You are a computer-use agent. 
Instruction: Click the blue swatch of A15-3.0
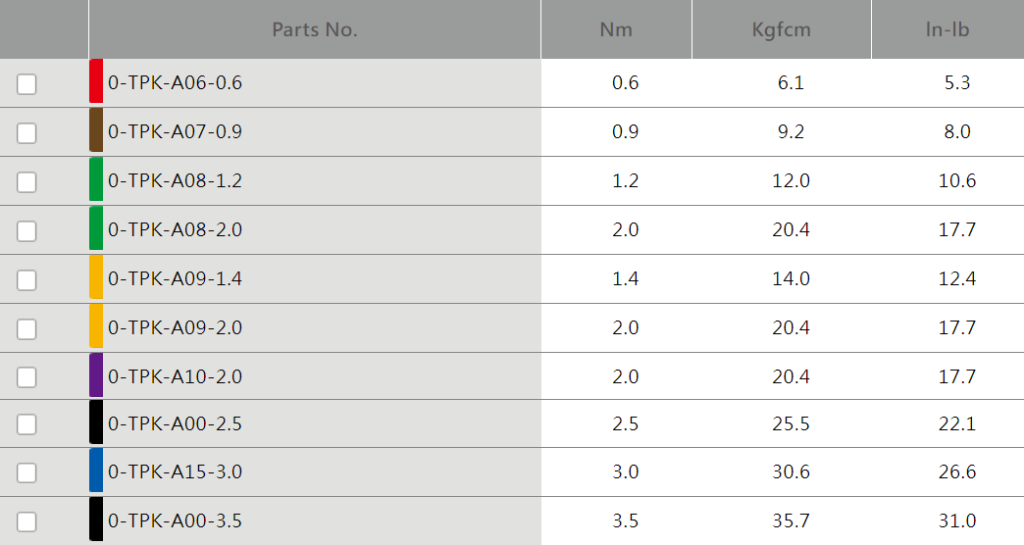(x=96, y=470)
